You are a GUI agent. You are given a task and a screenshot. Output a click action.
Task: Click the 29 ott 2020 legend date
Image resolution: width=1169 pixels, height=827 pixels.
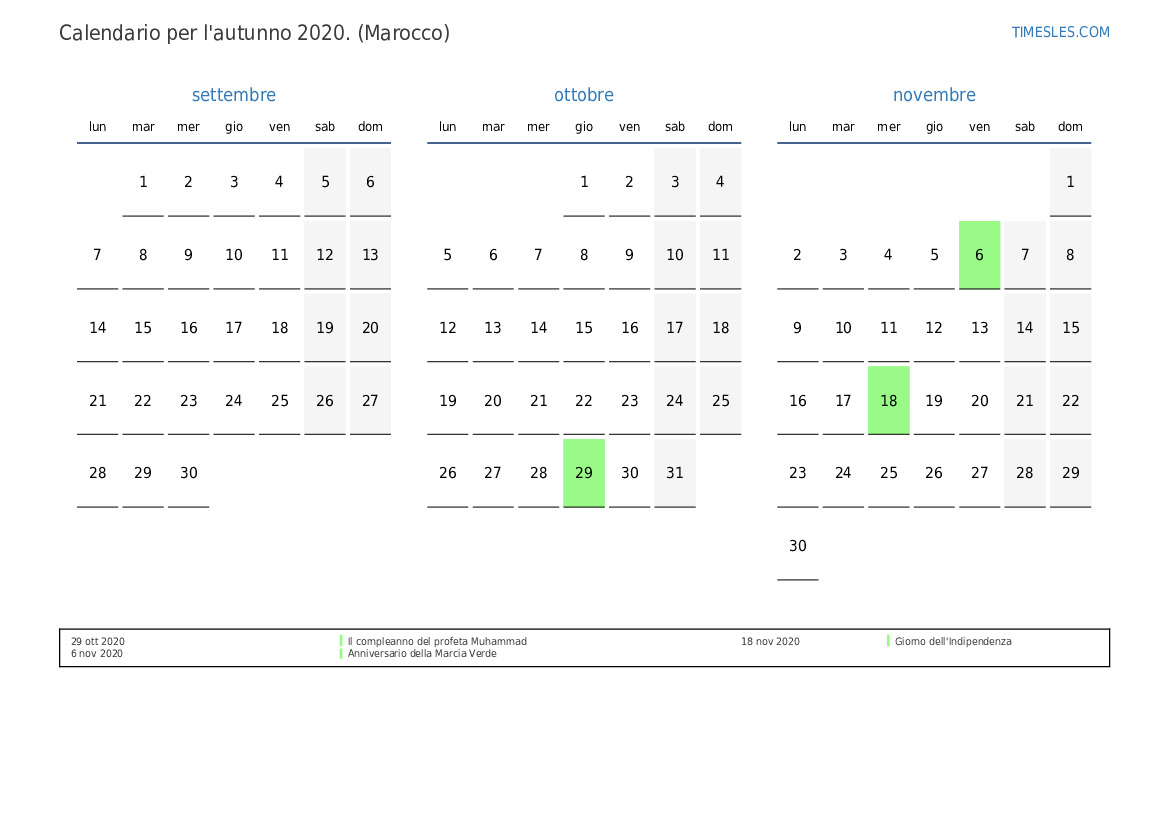tap(98, 642)
